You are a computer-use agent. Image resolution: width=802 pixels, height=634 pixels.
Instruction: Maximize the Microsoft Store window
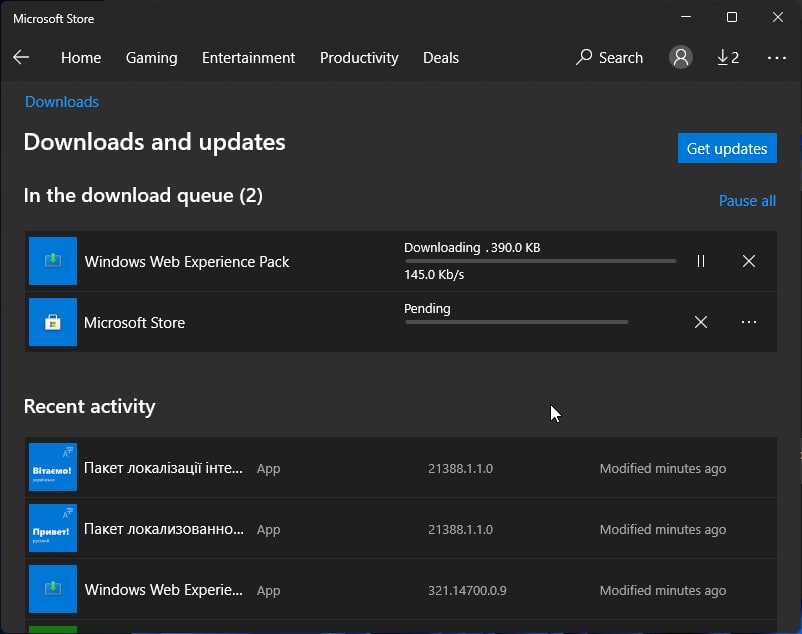pyautogui.click(x=732, y=17)
